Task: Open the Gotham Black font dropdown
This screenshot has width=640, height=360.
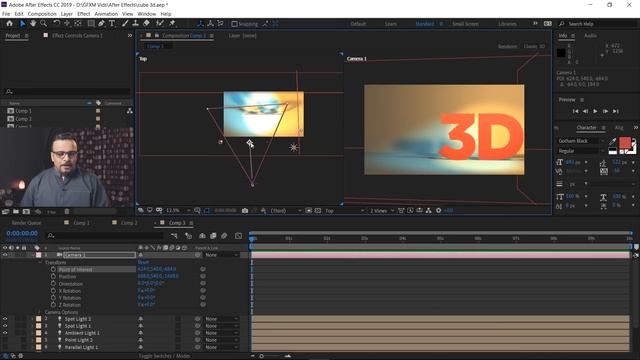Action: pyautogui.click(x=581, y=141)
